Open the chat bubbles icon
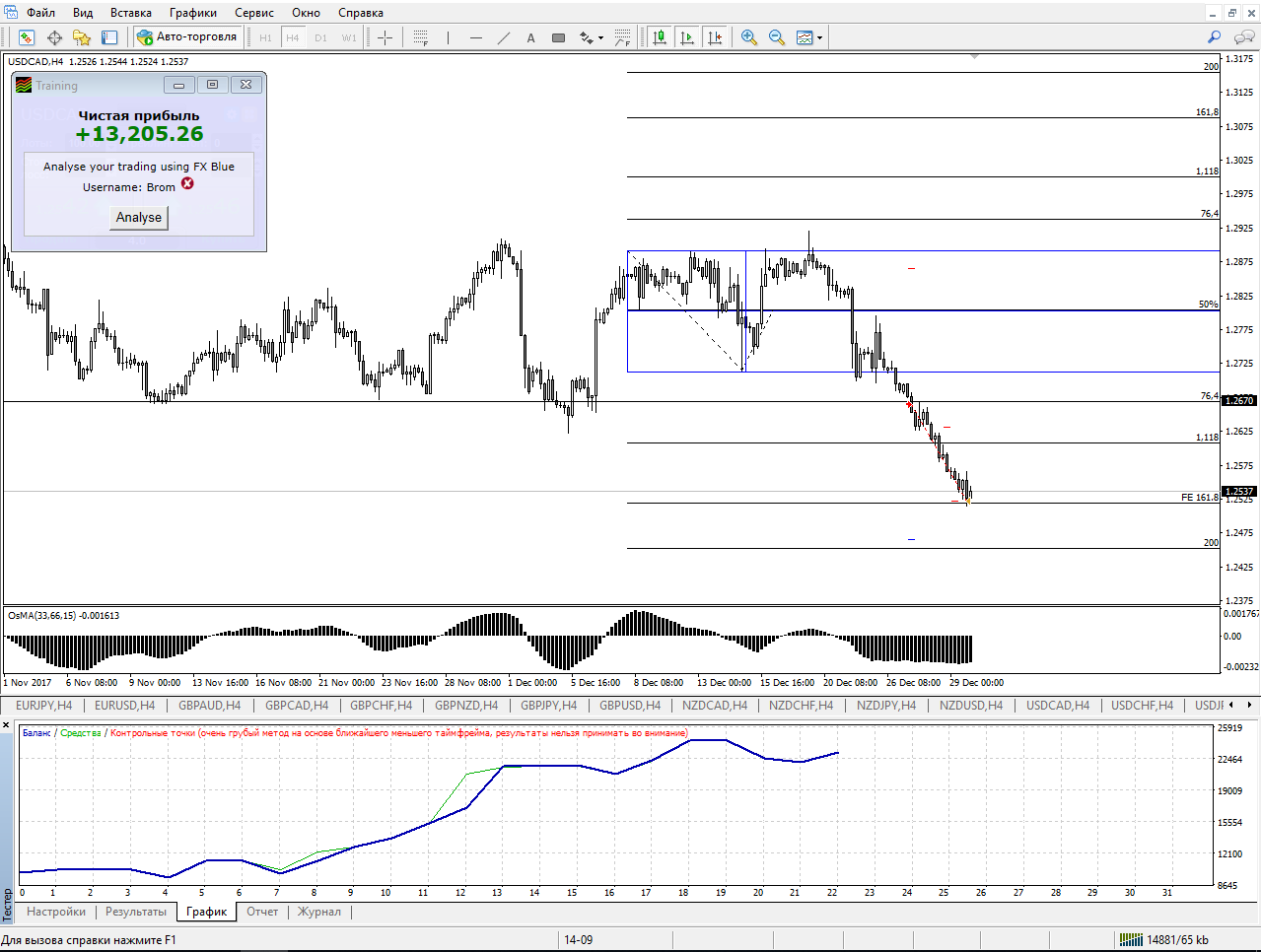The image size is (1261, 952). [1244, 37]
